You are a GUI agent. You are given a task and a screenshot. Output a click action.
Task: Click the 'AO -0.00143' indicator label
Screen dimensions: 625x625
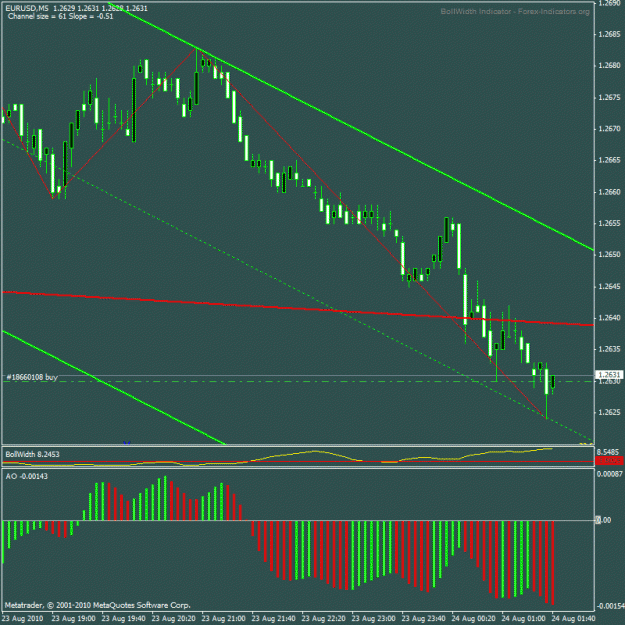(26, 476)
